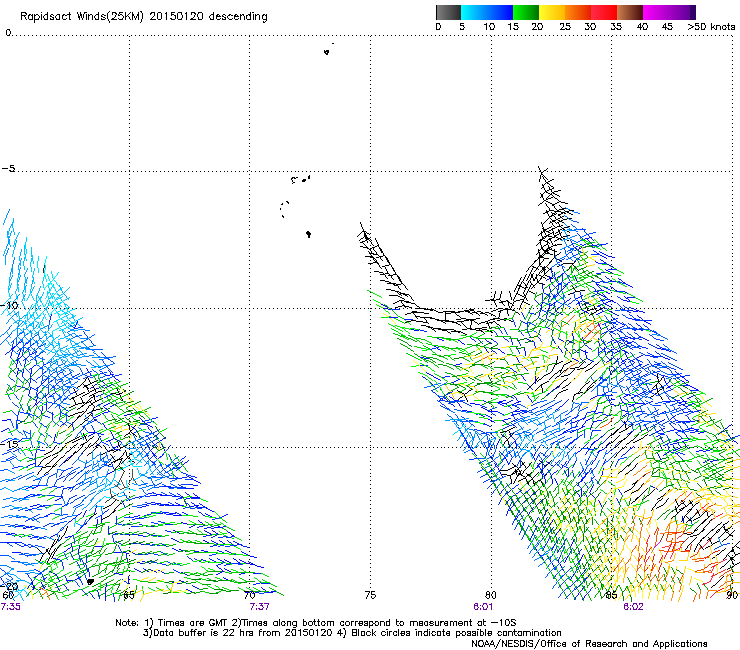Screen dimensions: 740x650
Task: Click the small island near the equator at 73E
Action: 327,52
